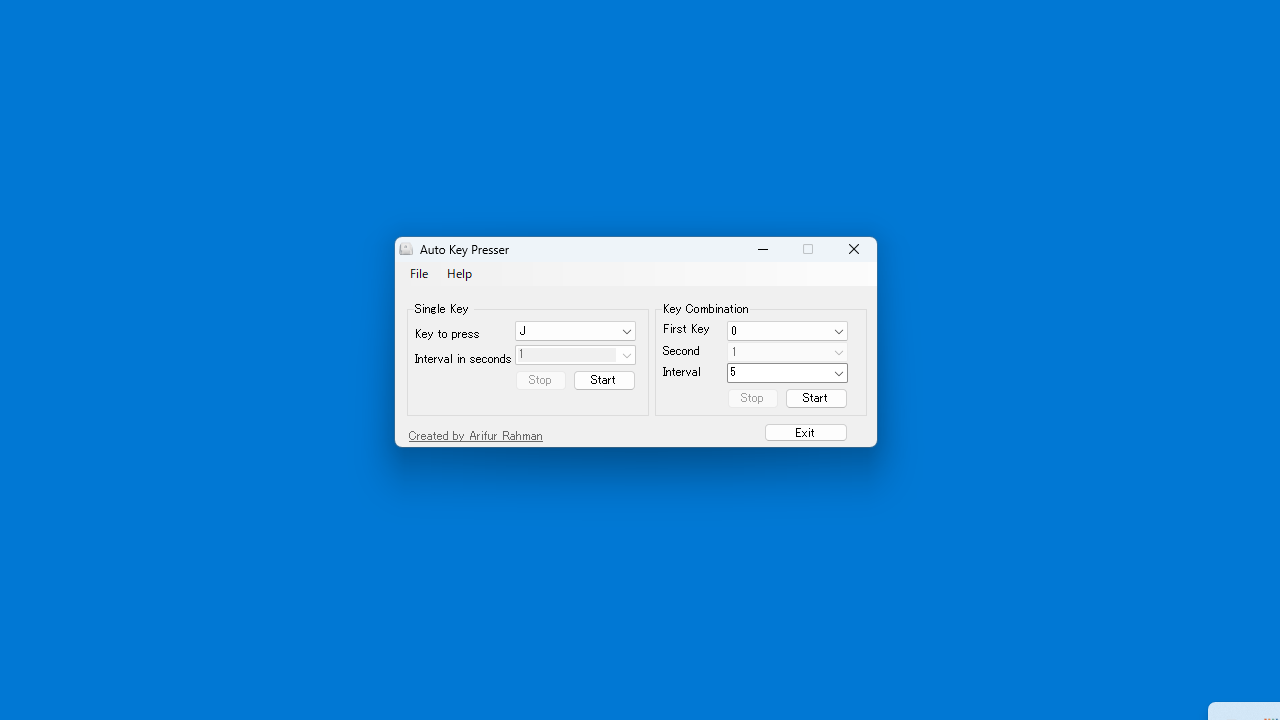Open the File menu

[x=419, y=274]
